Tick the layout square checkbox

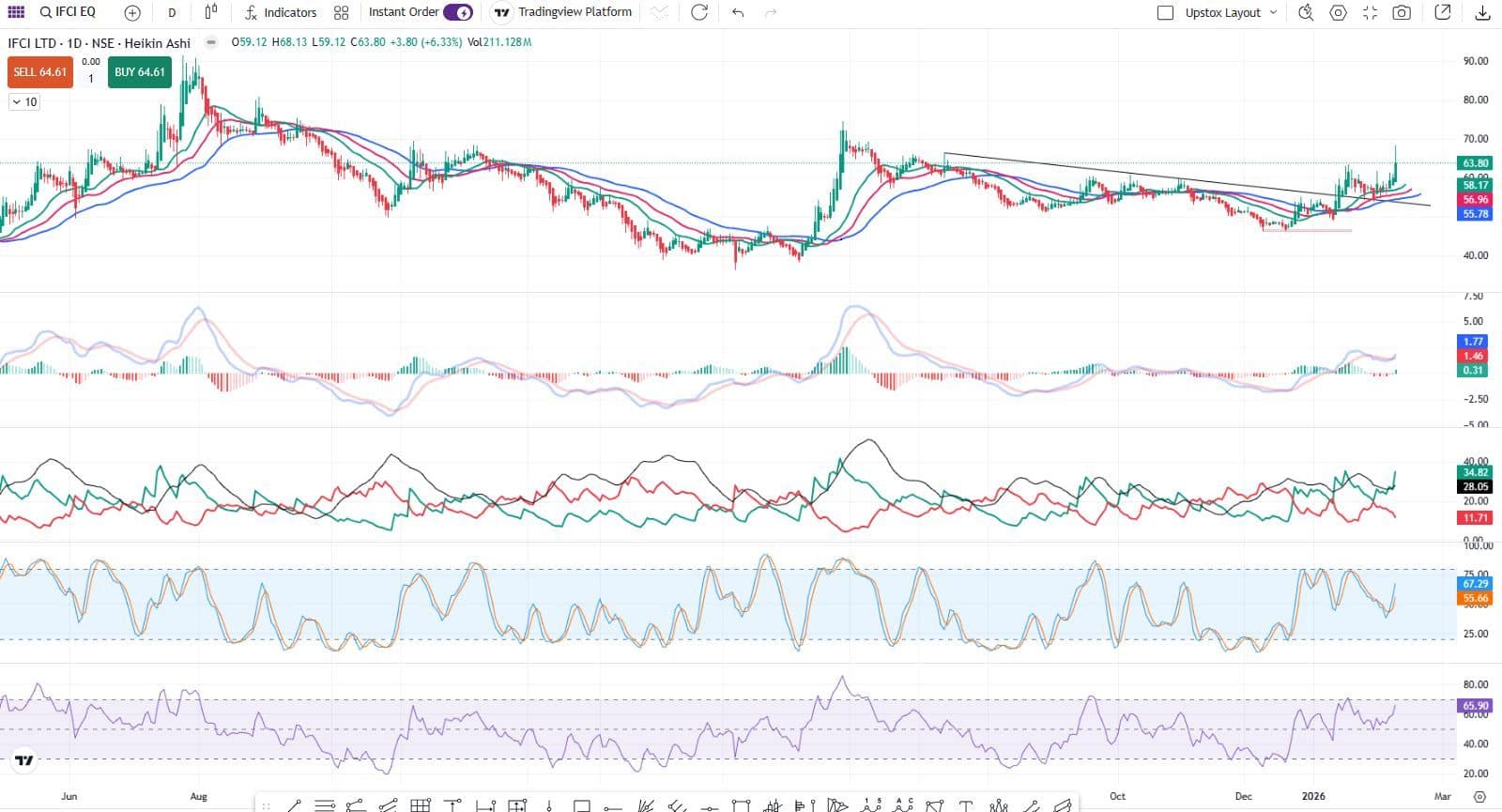pos(1166,12)
